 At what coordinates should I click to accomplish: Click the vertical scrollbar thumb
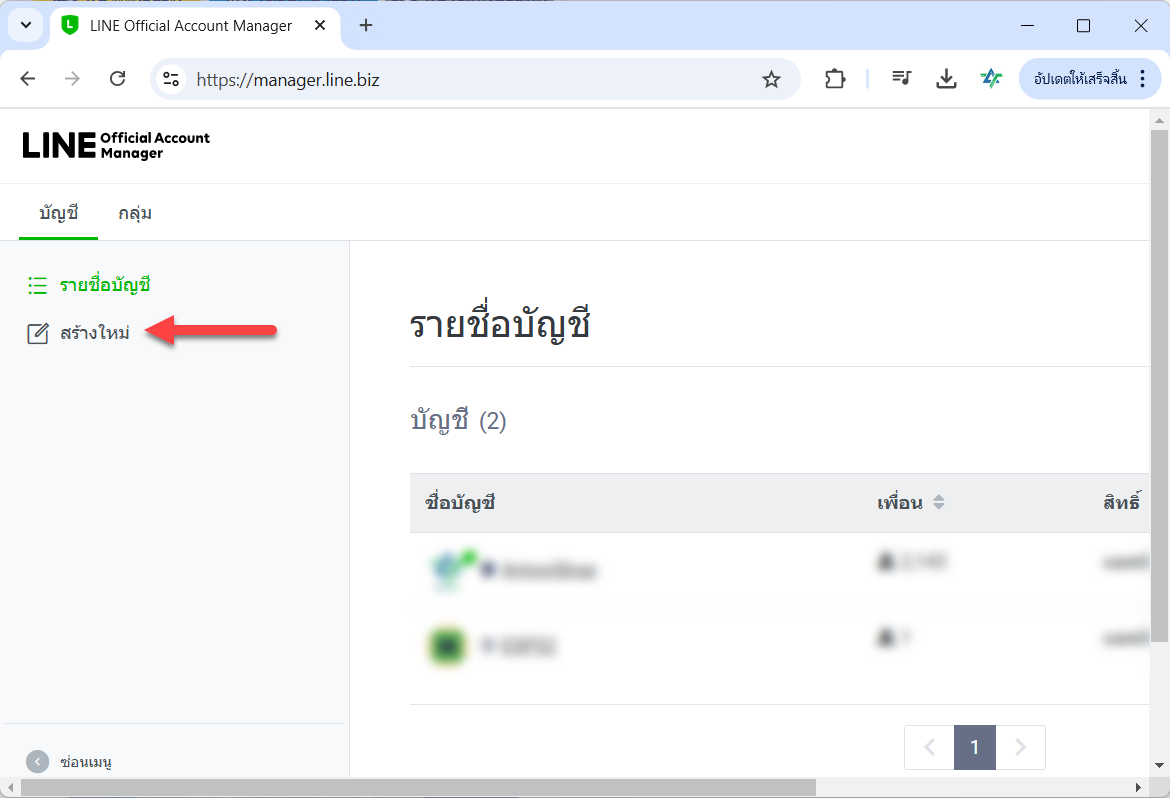point(1159,385)
